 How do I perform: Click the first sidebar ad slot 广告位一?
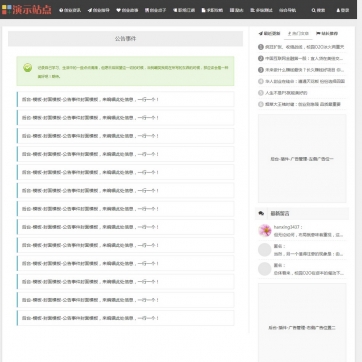(x=302, y=159)
